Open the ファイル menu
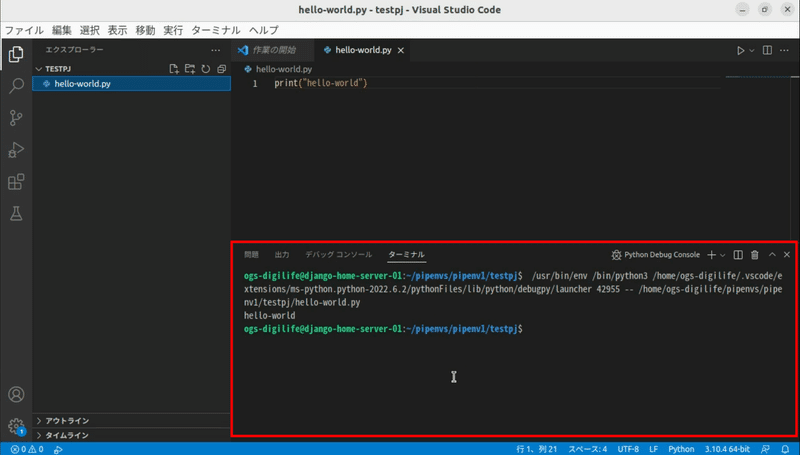The image size is (800, 455). [x=24, y=30]
